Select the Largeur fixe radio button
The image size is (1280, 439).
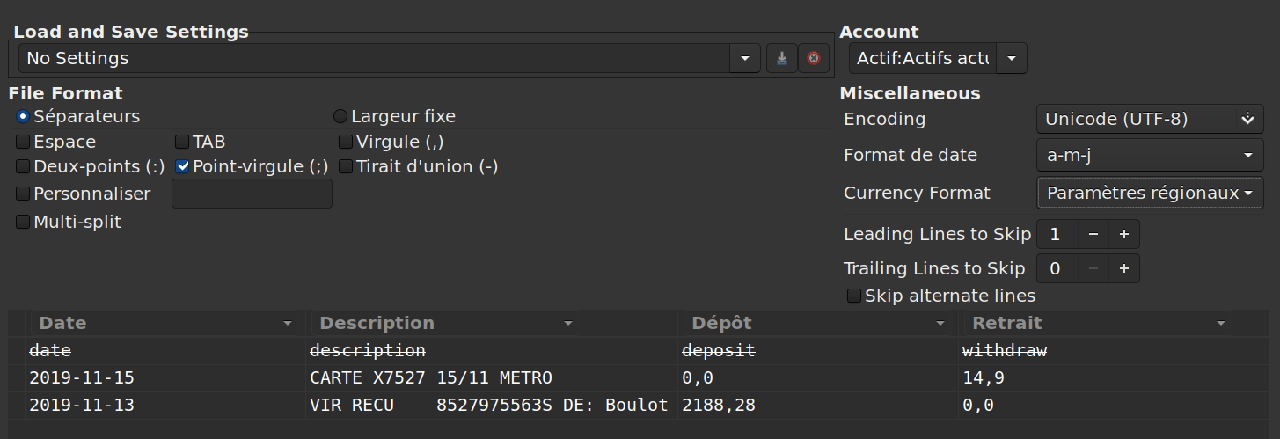click(x=340, y=116)
